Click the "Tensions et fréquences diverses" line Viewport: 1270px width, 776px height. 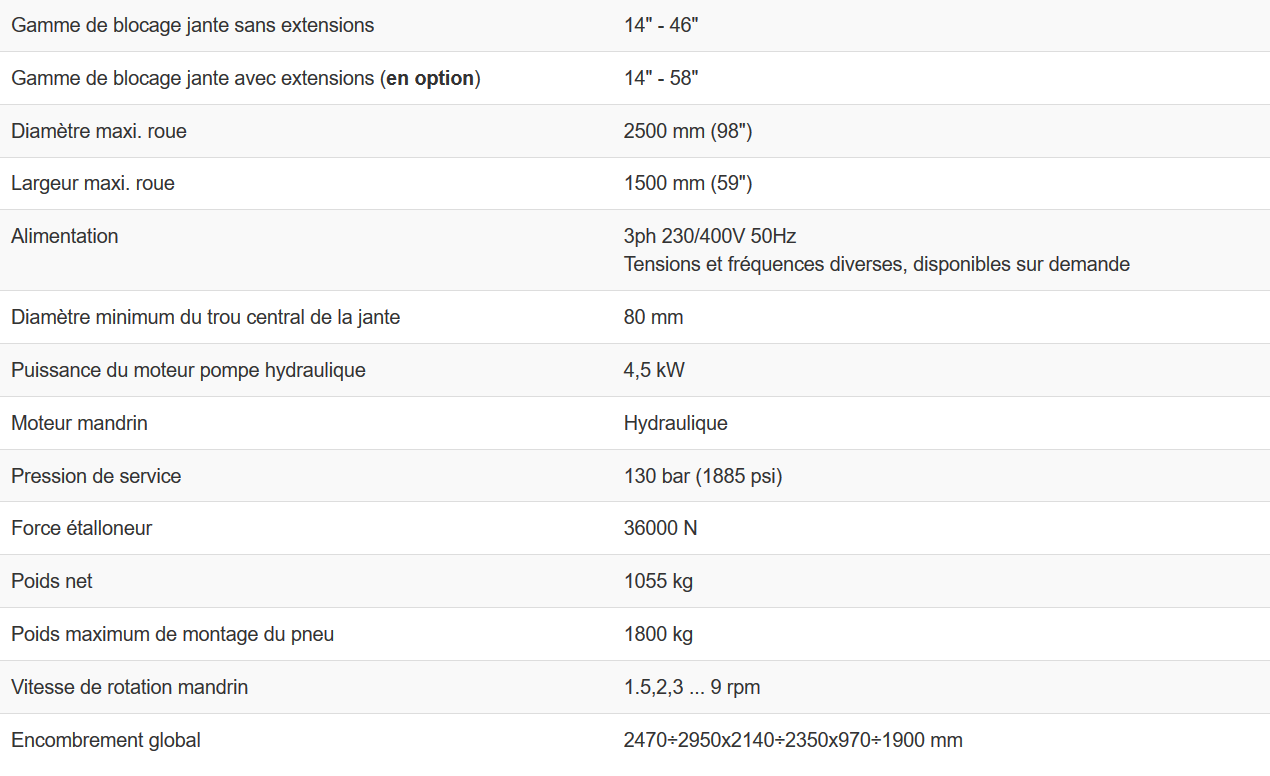[876, 264]
